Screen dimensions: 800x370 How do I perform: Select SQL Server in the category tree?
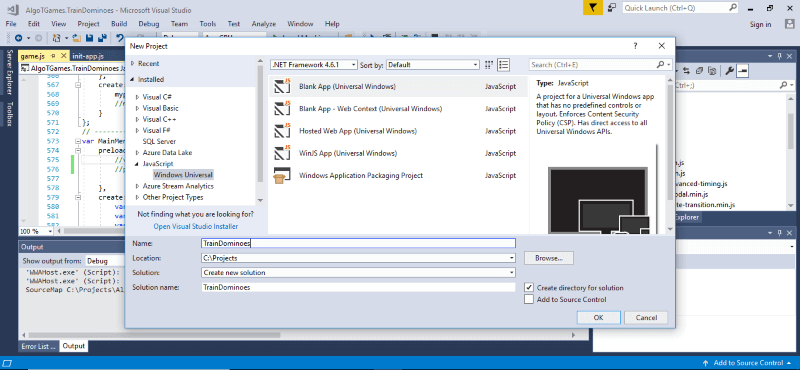coord(159,141)
